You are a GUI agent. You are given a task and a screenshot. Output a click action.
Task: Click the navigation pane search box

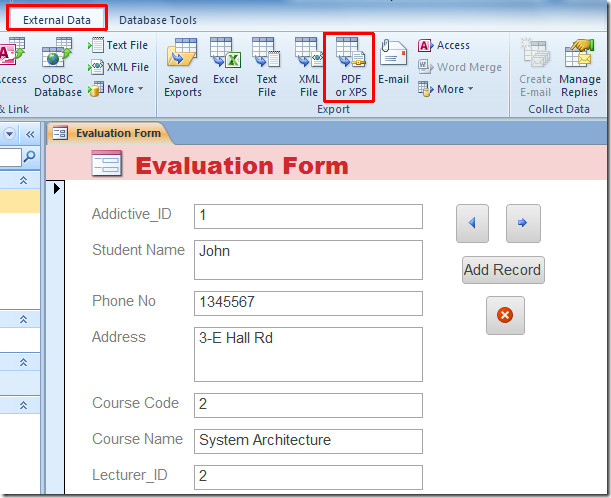point(11,157)
